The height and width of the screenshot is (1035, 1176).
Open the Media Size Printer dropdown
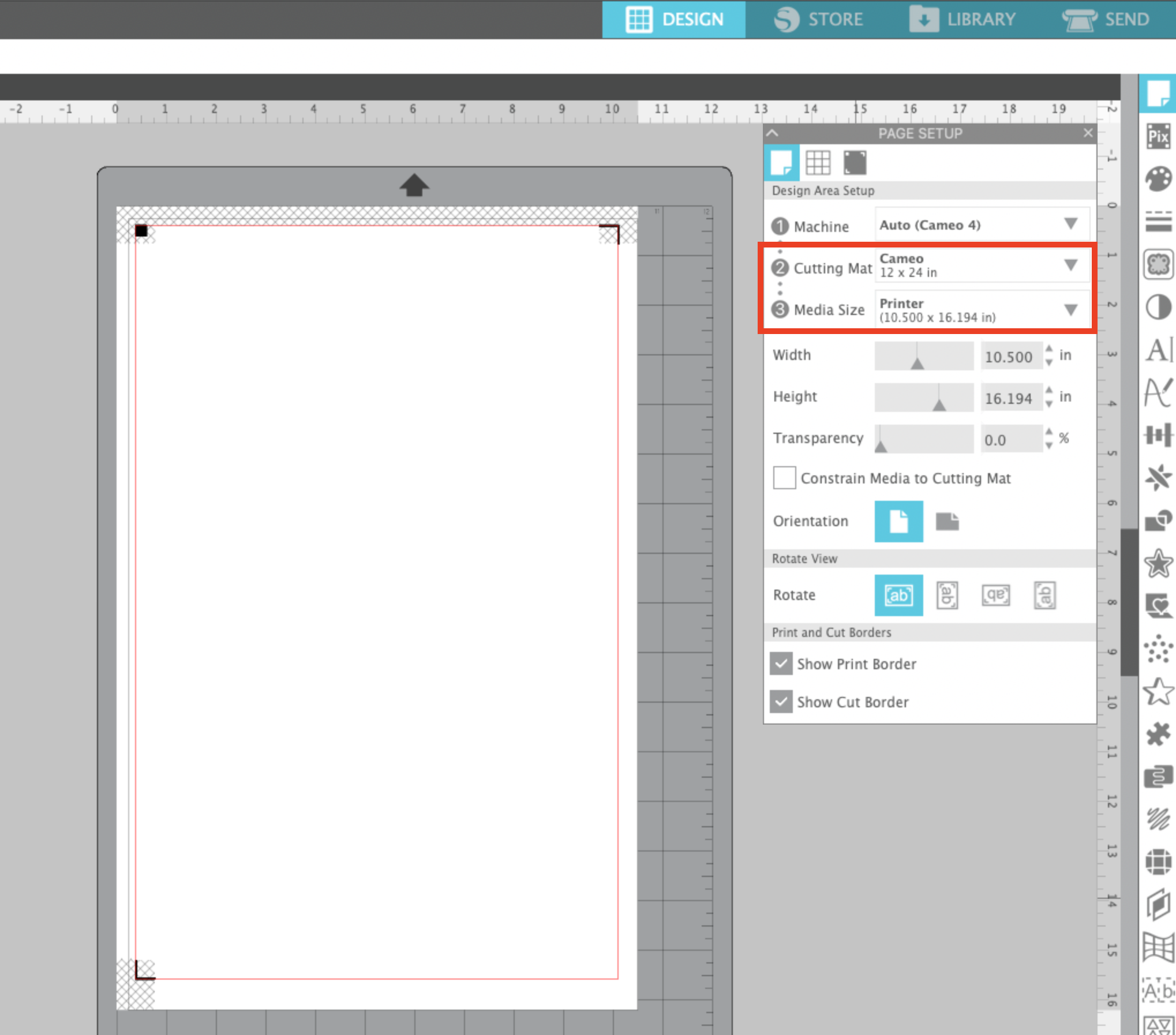click(982, 310)
